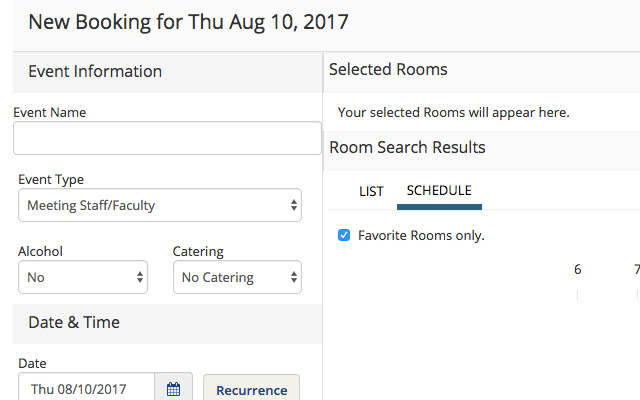Click the New Booking page title

coord(189,21)
